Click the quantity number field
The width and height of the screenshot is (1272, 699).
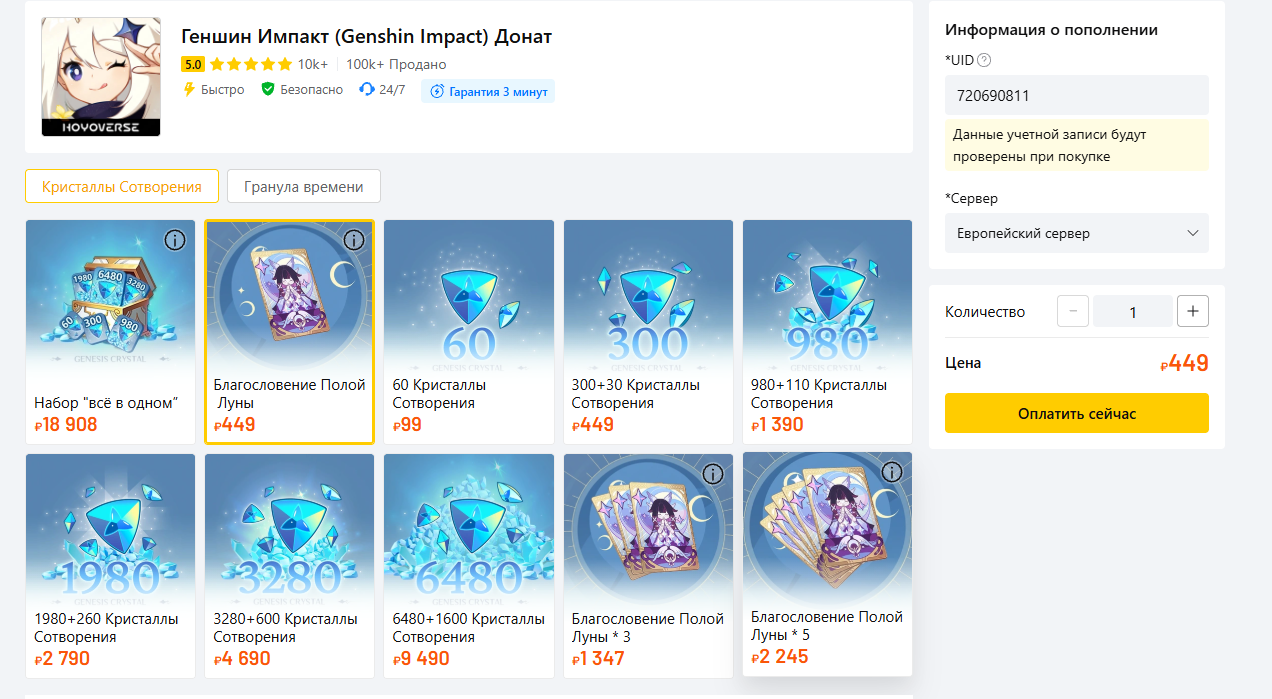pos(1133,311)
